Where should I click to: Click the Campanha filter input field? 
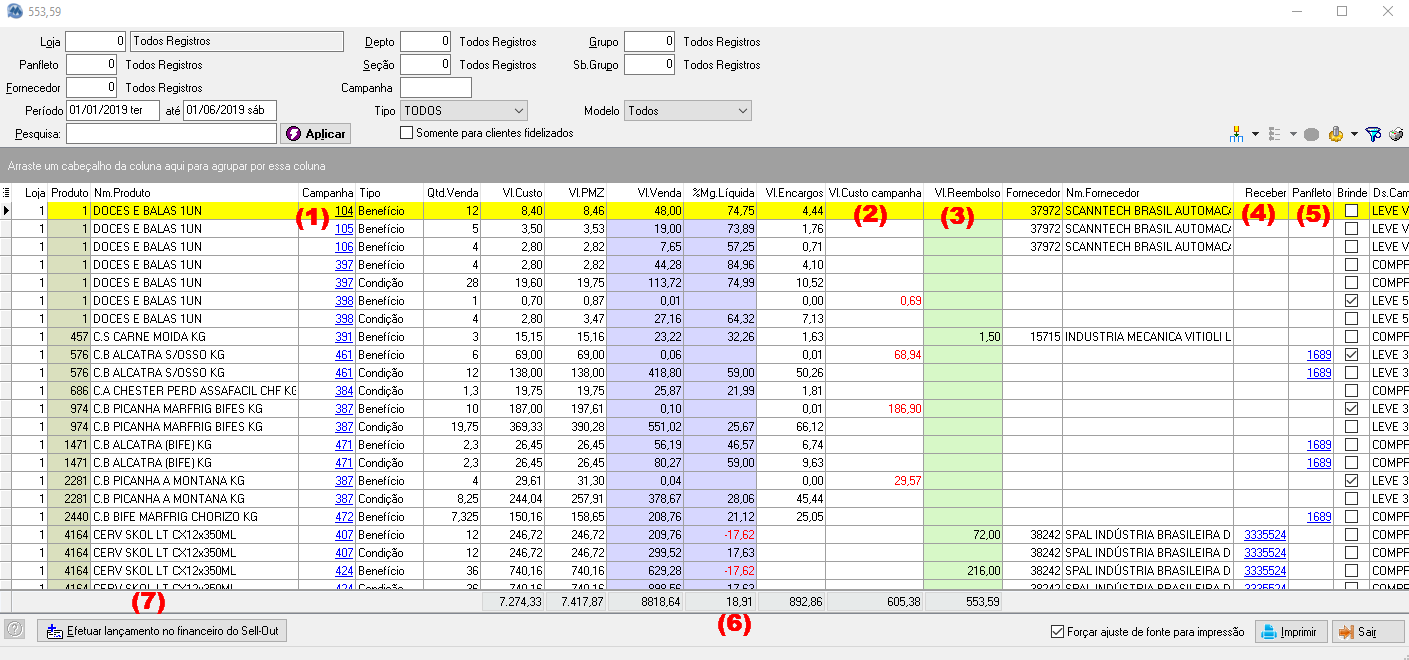point(436,88)
